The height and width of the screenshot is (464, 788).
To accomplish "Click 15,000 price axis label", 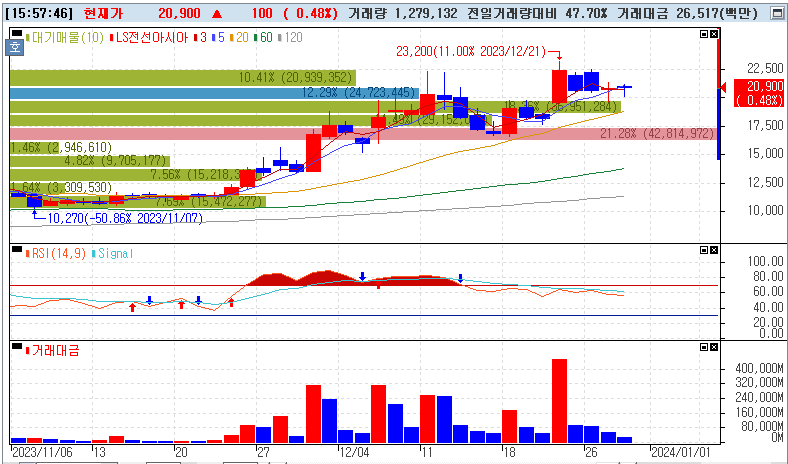I will [x=765, y=154].
